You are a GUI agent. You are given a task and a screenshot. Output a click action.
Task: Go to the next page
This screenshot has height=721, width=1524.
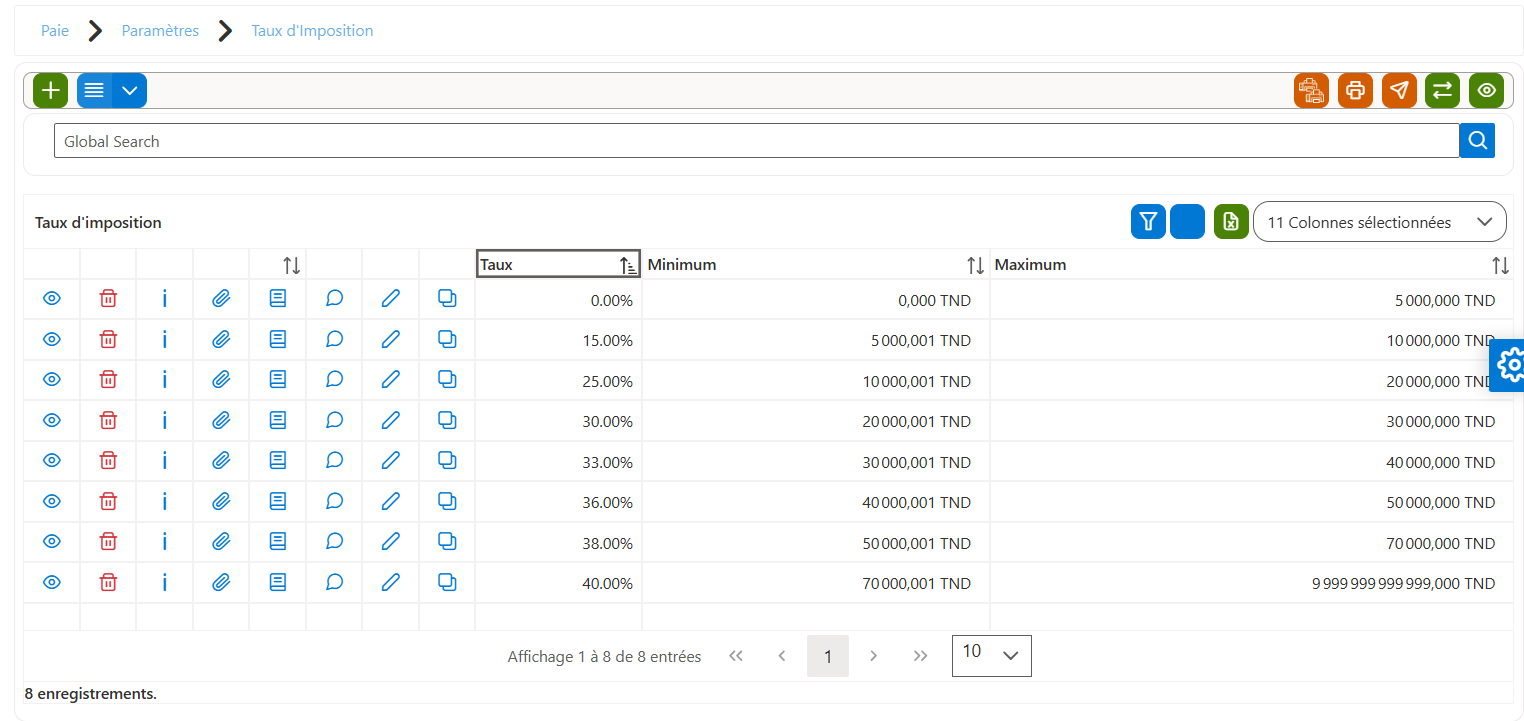(873, 656)
